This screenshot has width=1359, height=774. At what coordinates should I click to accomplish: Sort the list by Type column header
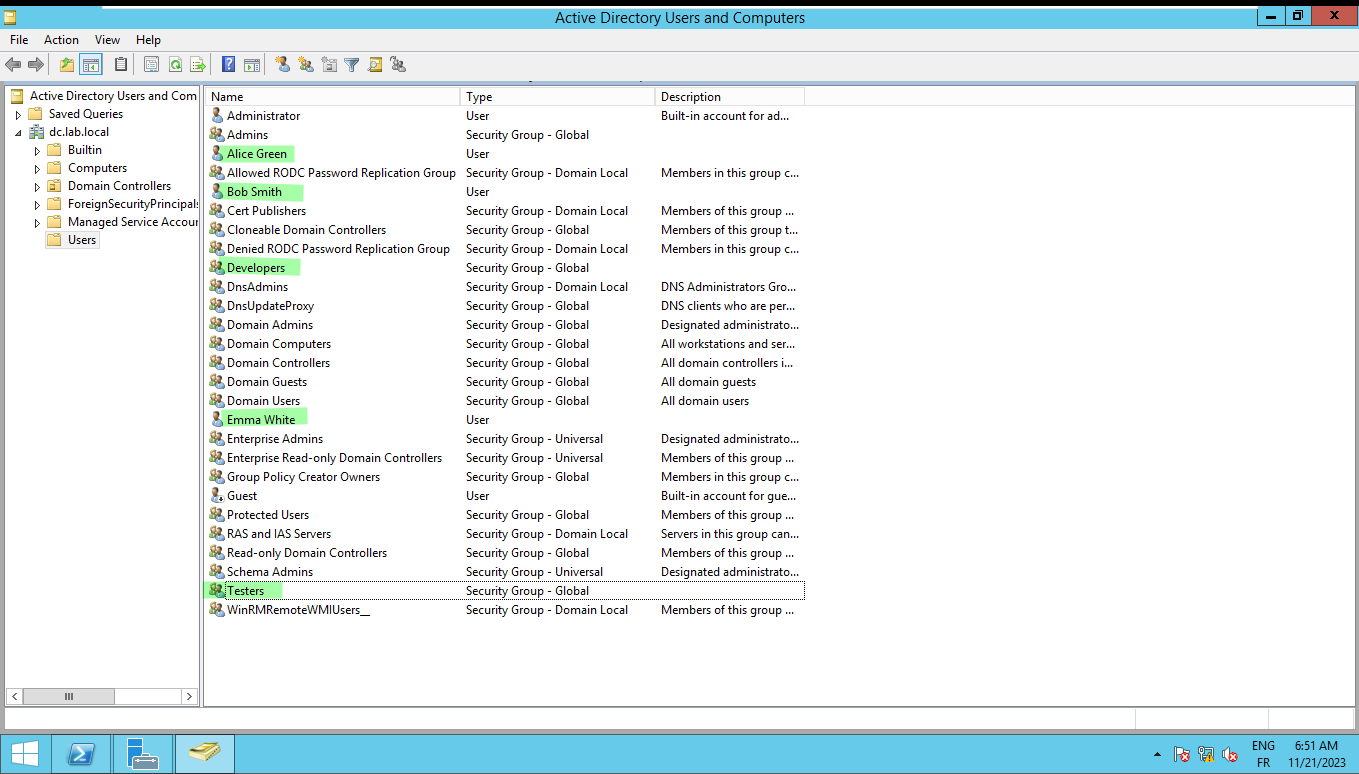[x=556, y=97]
